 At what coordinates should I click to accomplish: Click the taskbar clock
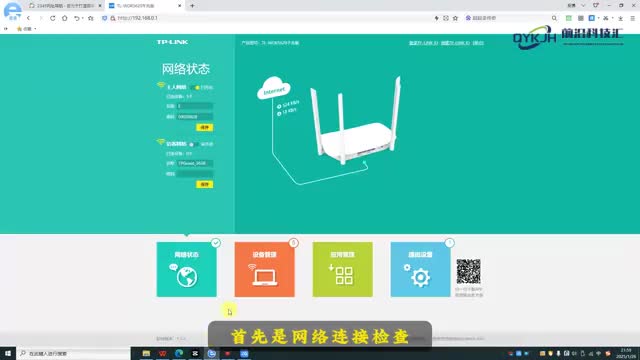[626, 353]
